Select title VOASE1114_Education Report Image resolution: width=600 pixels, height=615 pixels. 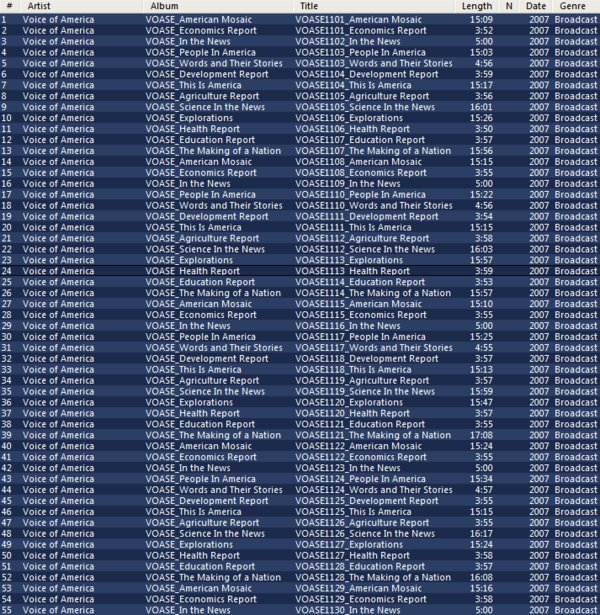coord(360,282)
